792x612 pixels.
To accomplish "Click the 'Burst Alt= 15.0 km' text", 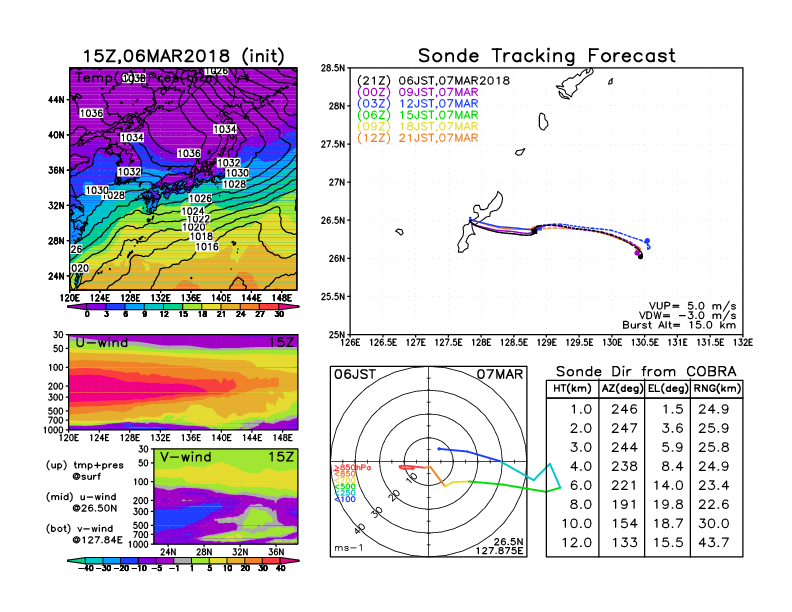I will point(679,325).
